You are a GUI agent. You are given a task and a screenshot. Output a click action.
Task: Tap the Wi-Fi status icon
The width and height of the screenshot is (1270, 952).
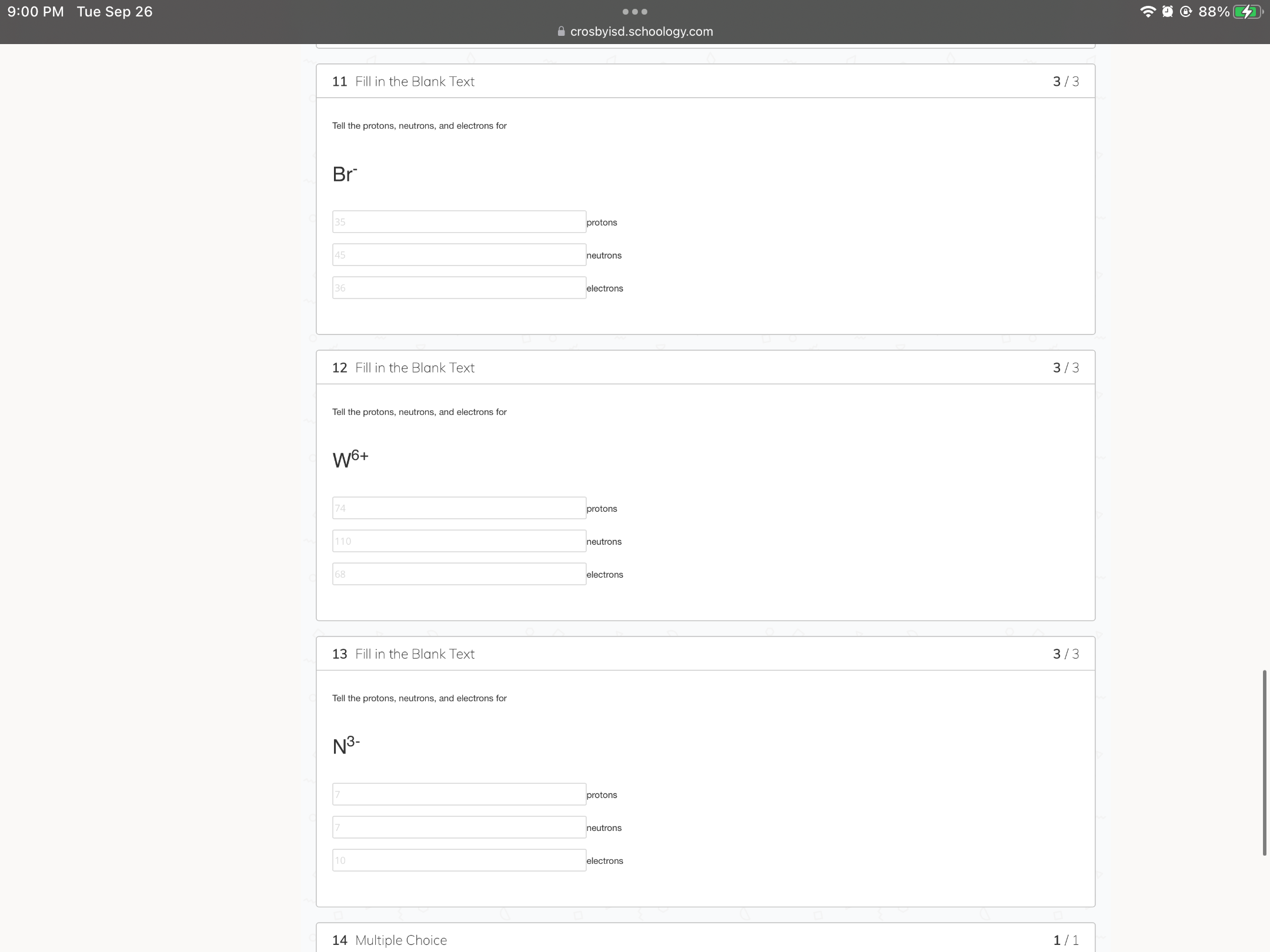(1147, 12)
